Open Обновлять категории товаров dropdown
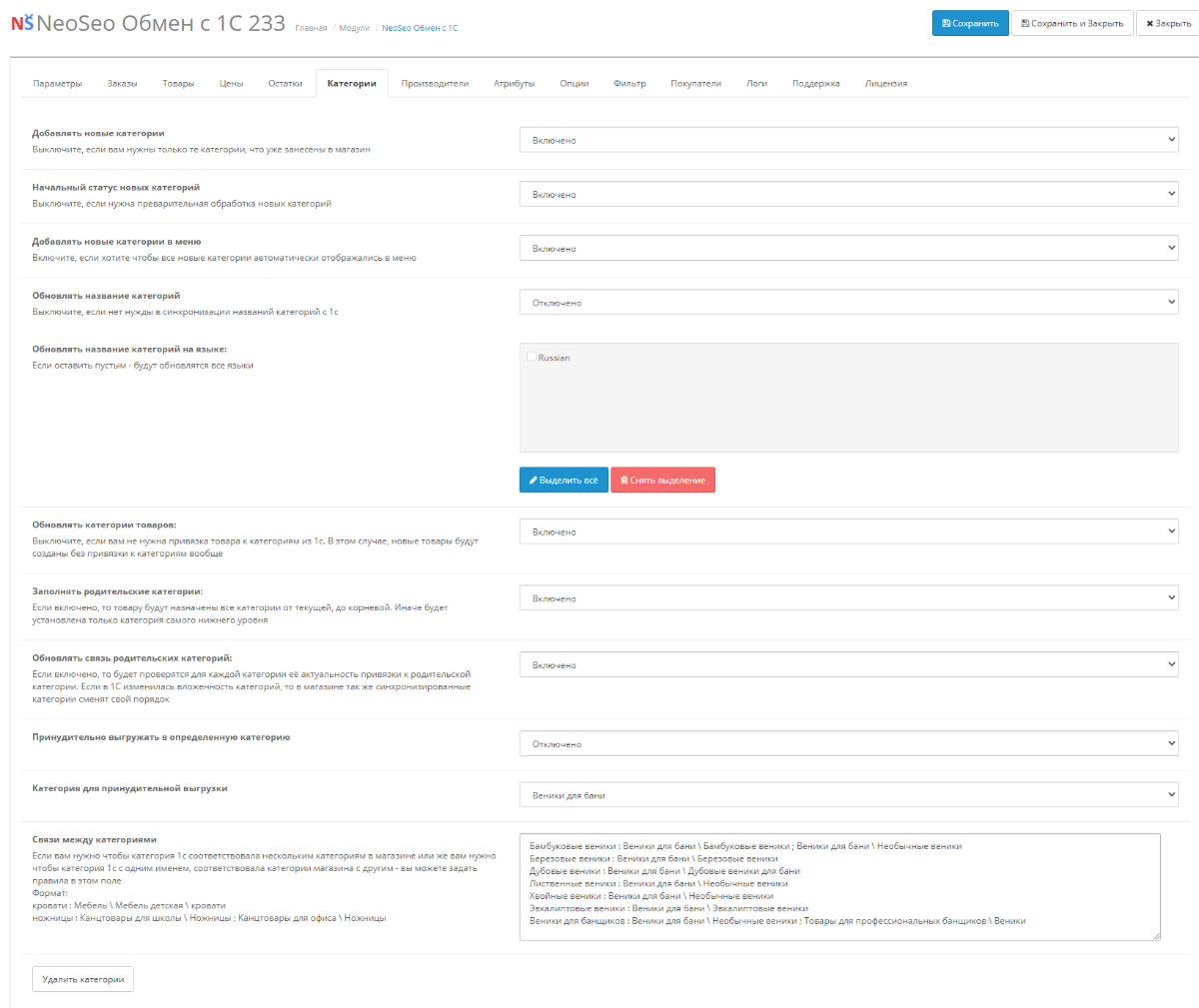Viewport: 1199px width, 1008px height. (x=848, y=531)
